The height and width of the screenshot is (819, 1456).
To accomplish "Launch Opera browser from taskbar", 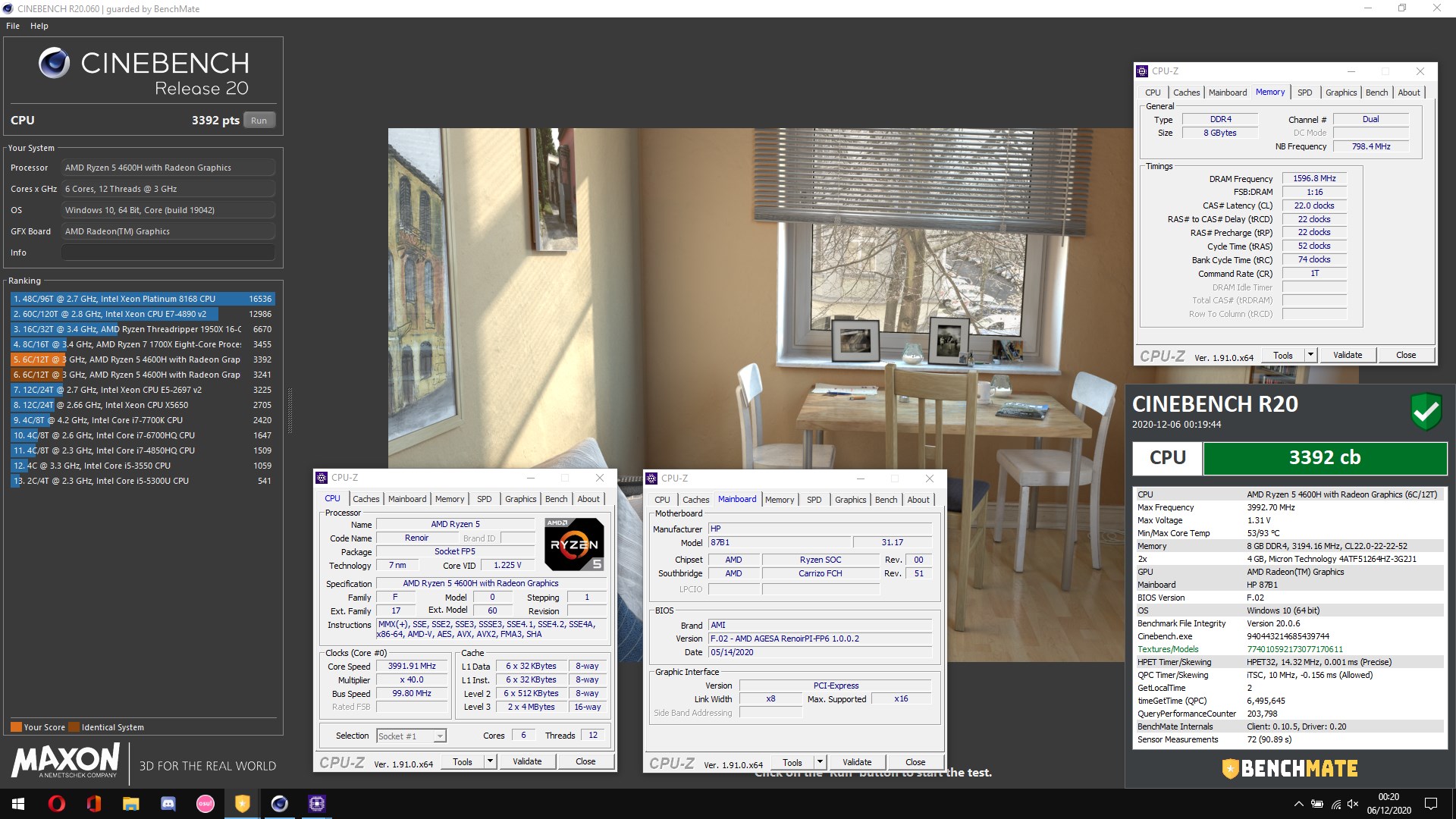I will (x=56, y=804).
